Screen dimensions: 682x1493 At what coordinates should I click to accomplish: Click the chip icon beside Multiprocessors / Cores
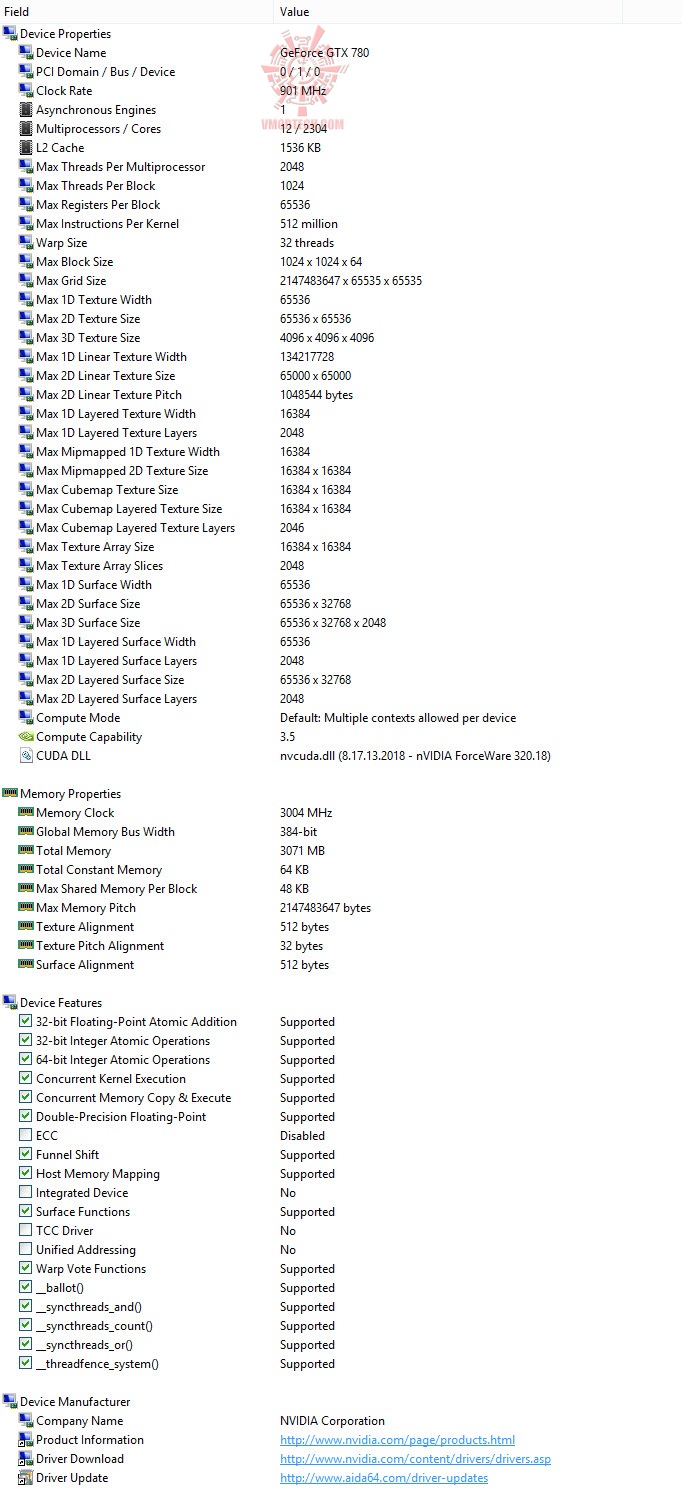26,129
